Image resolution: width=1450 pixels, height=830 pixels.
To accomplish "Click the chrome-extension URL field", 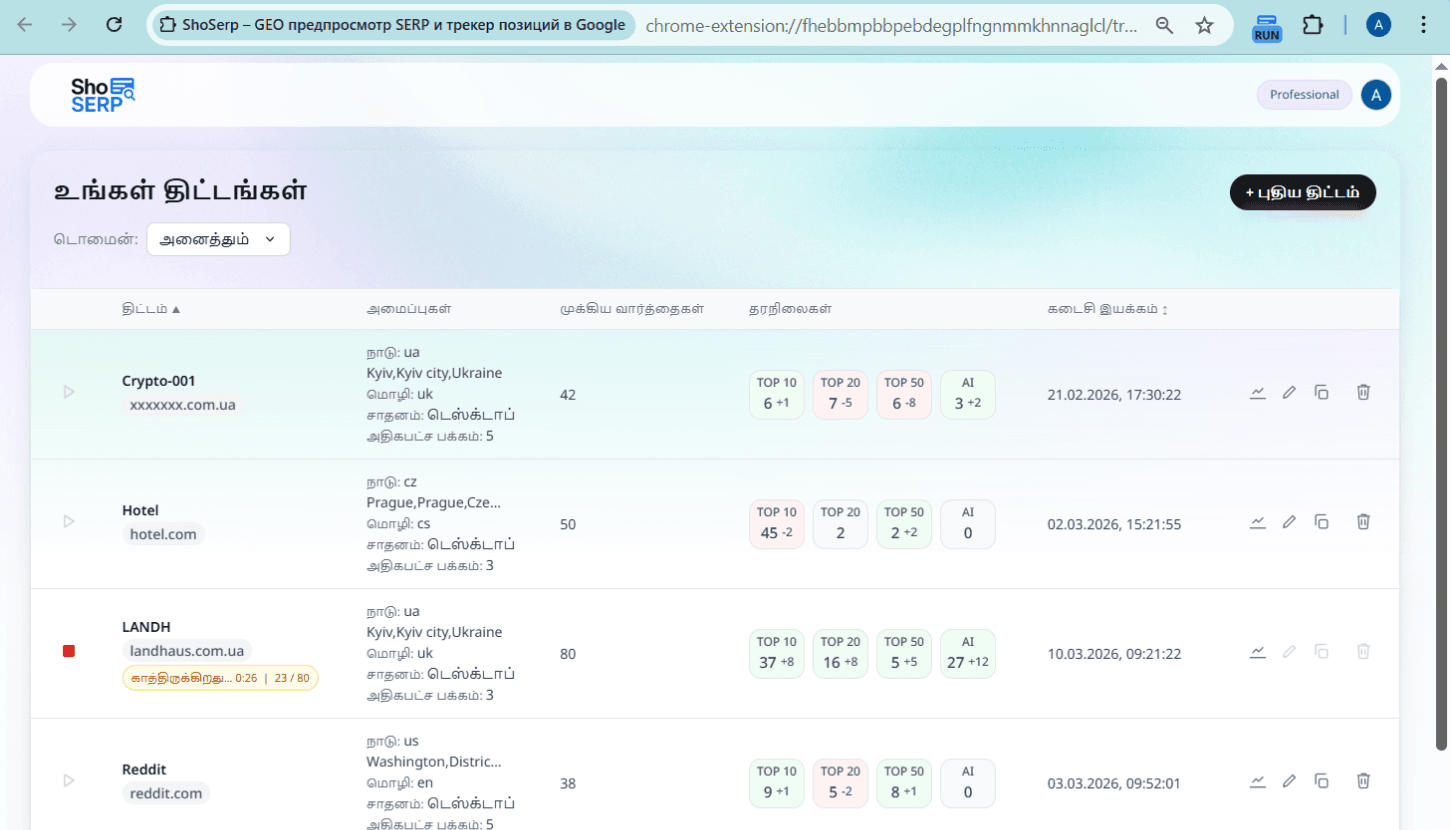I will 892,25.
